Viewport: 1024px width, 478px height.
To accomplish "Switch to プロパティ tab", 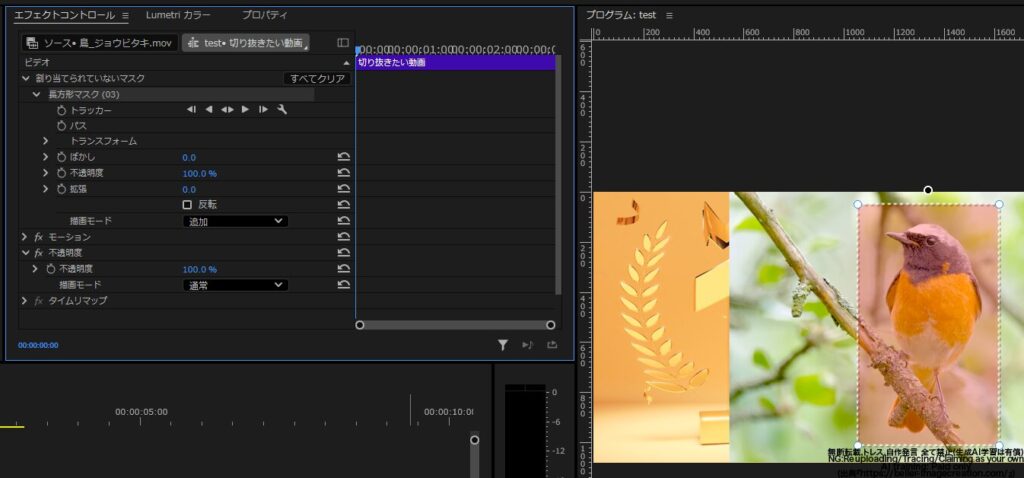I will [264, 14].
